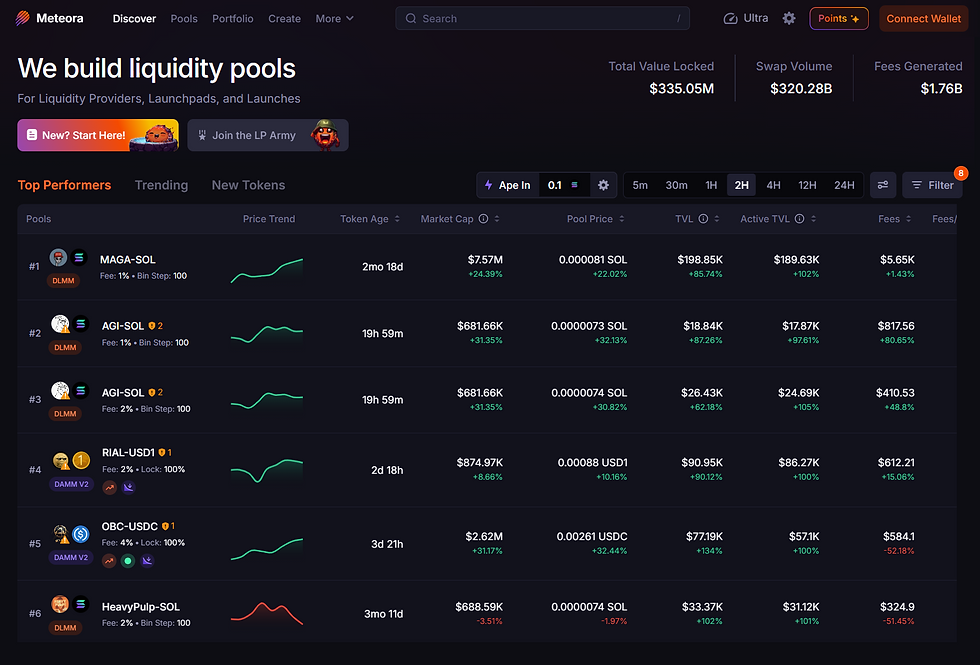Click the green circle icon under OBC-USDC
Image resolution: width=980 pixels, height=665 pixels.
(x=128, y=561)
